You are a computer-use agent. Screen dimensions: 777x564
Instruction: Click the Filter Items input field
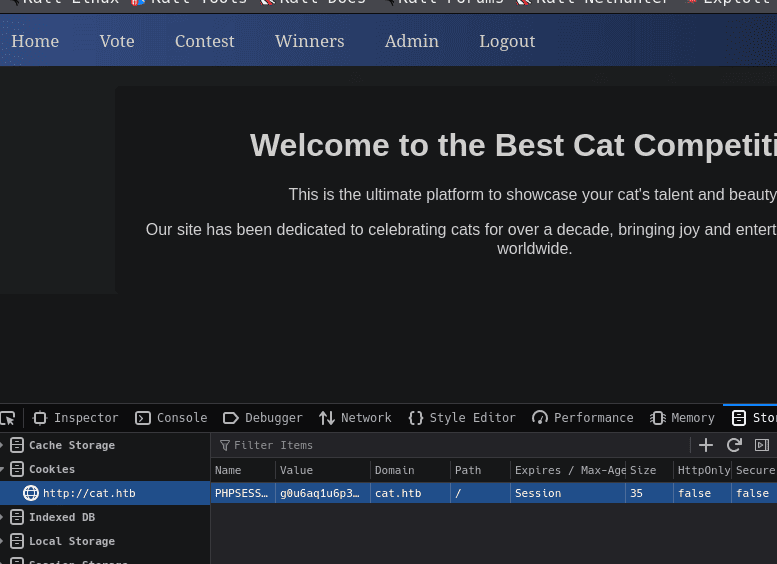point(450,445)
